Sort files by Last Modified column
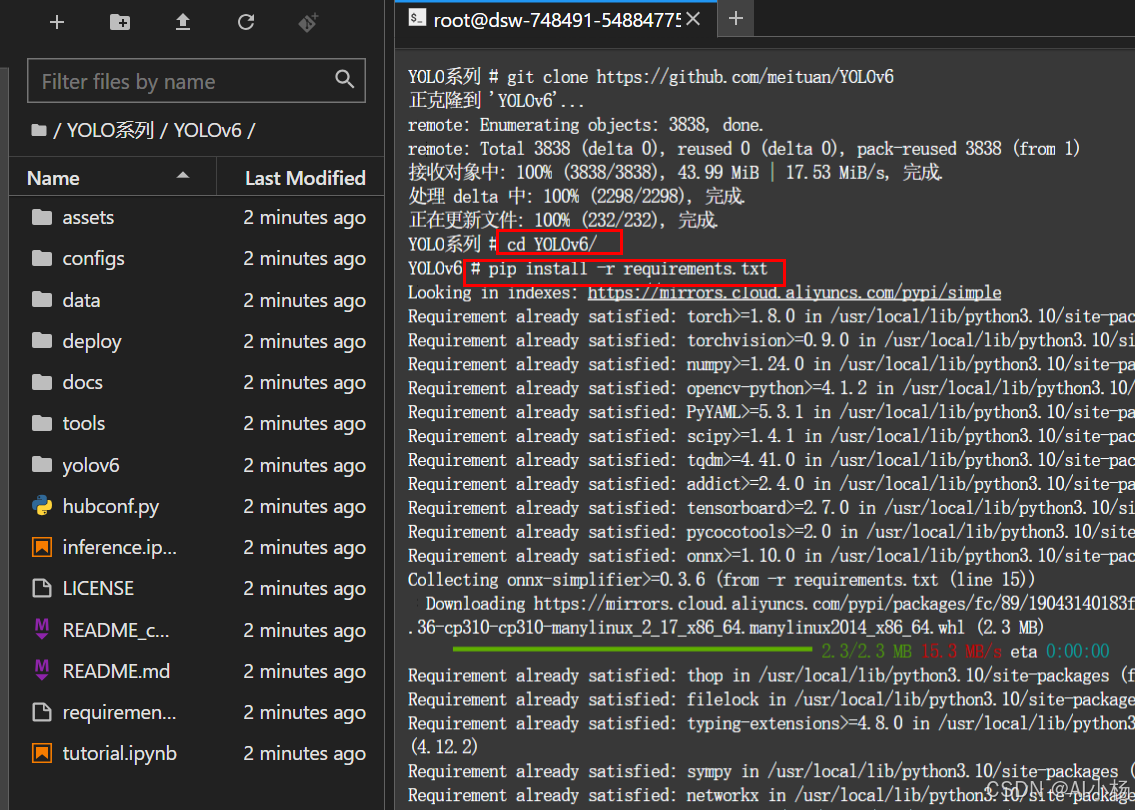1135x810 pixels. click(x=305, y=178)
